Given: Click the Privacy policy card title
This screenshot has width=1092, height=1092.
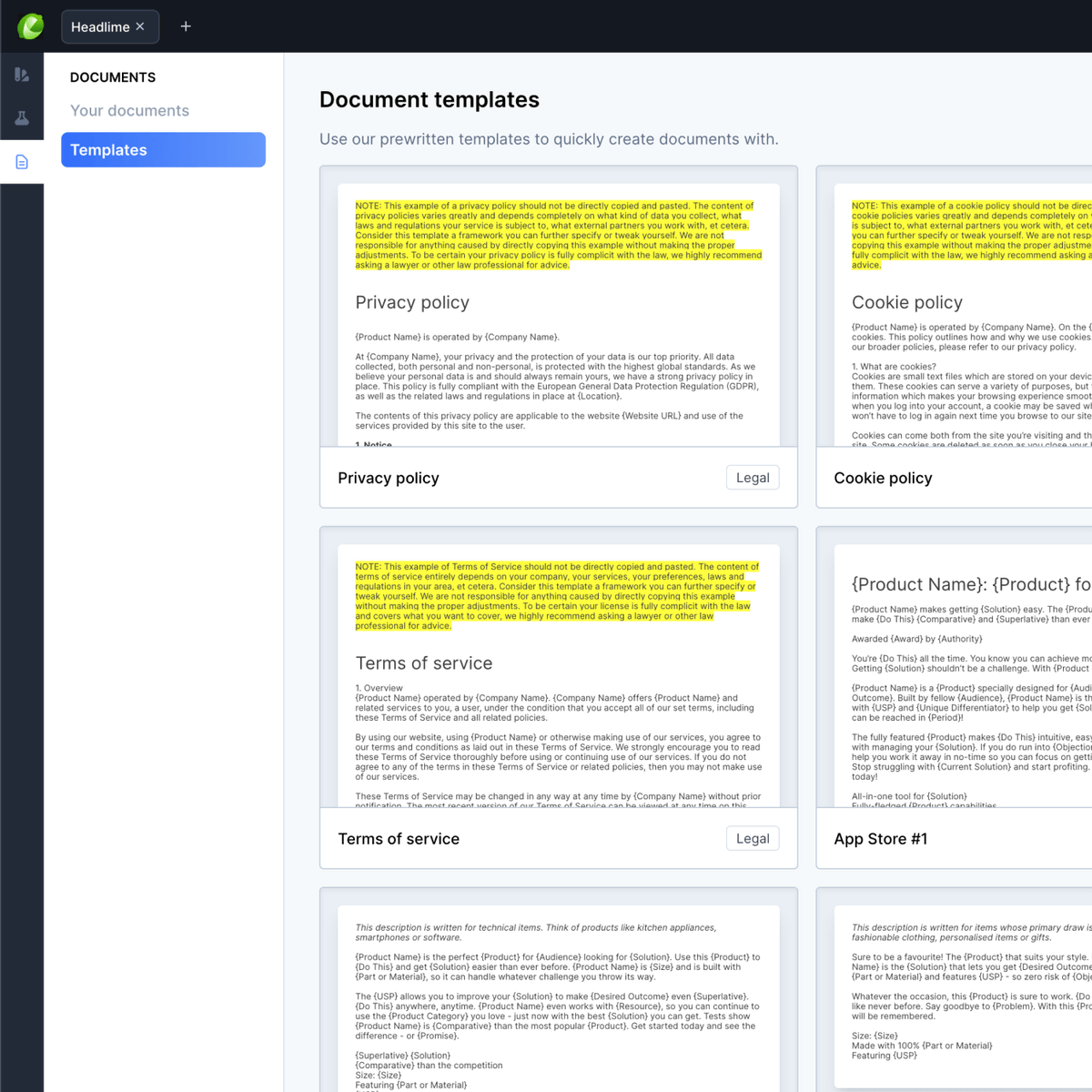Looking at the screenshot, I should pos(389,478).
